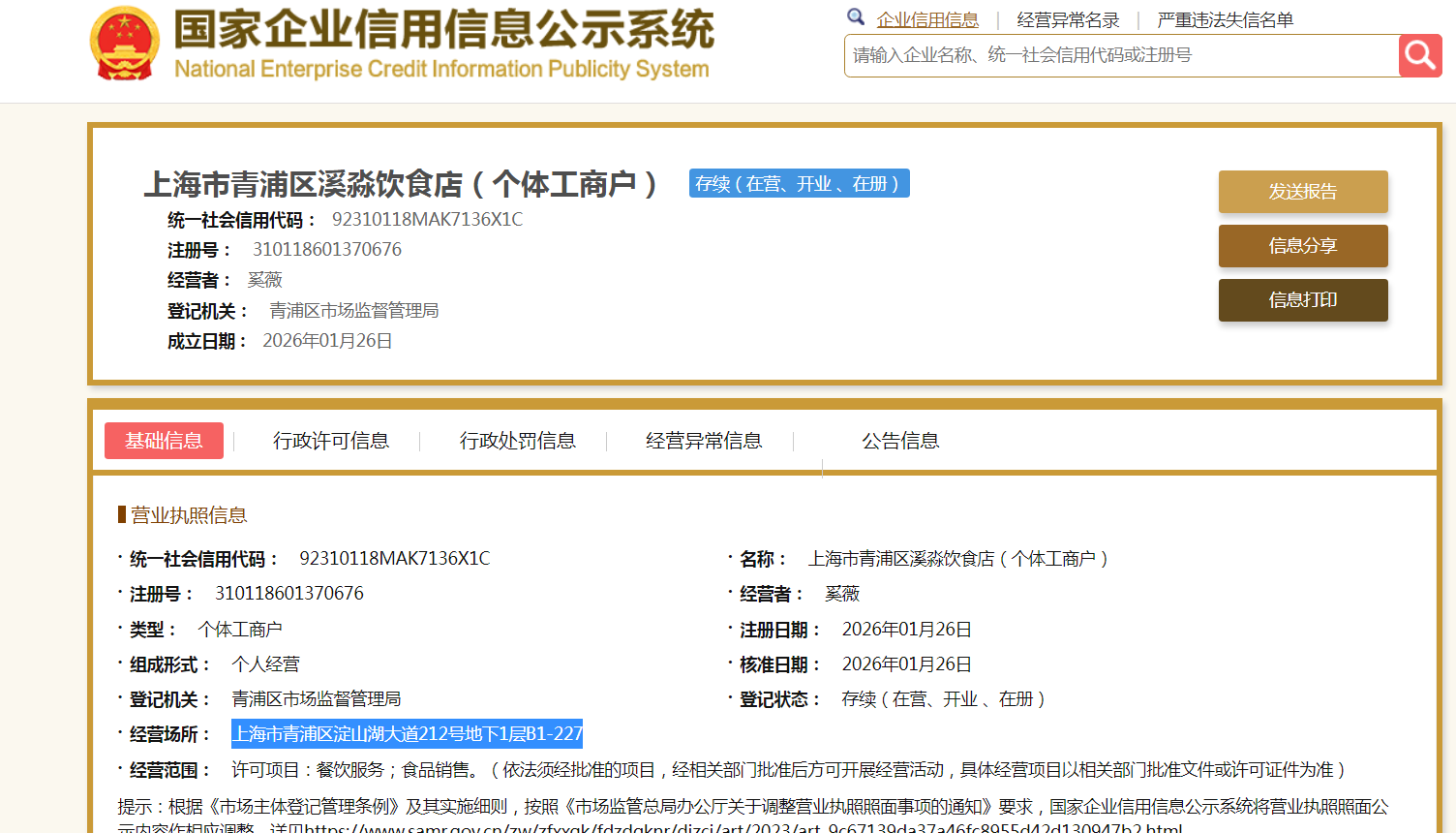This screenshot has width=1456, height=833.
Task: Click license section credit code value
Action: coord(395,559)
